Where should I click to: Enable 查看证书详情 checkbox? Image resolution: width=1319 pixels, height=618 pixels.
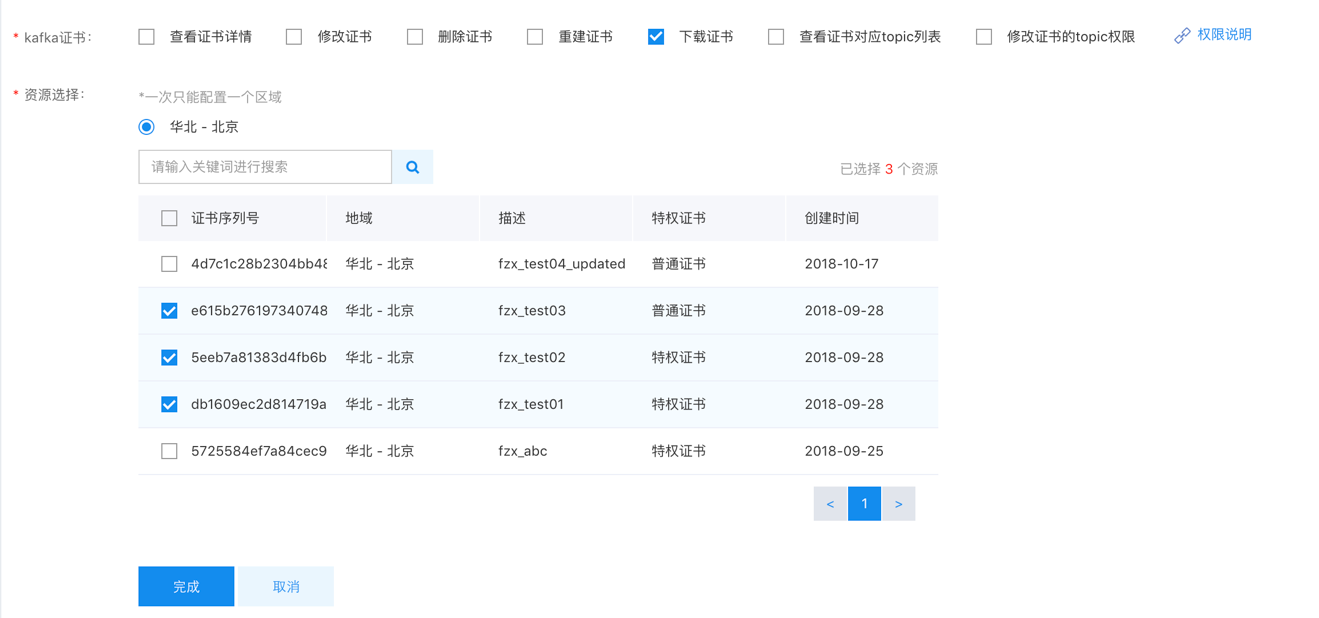click(147, 37)
